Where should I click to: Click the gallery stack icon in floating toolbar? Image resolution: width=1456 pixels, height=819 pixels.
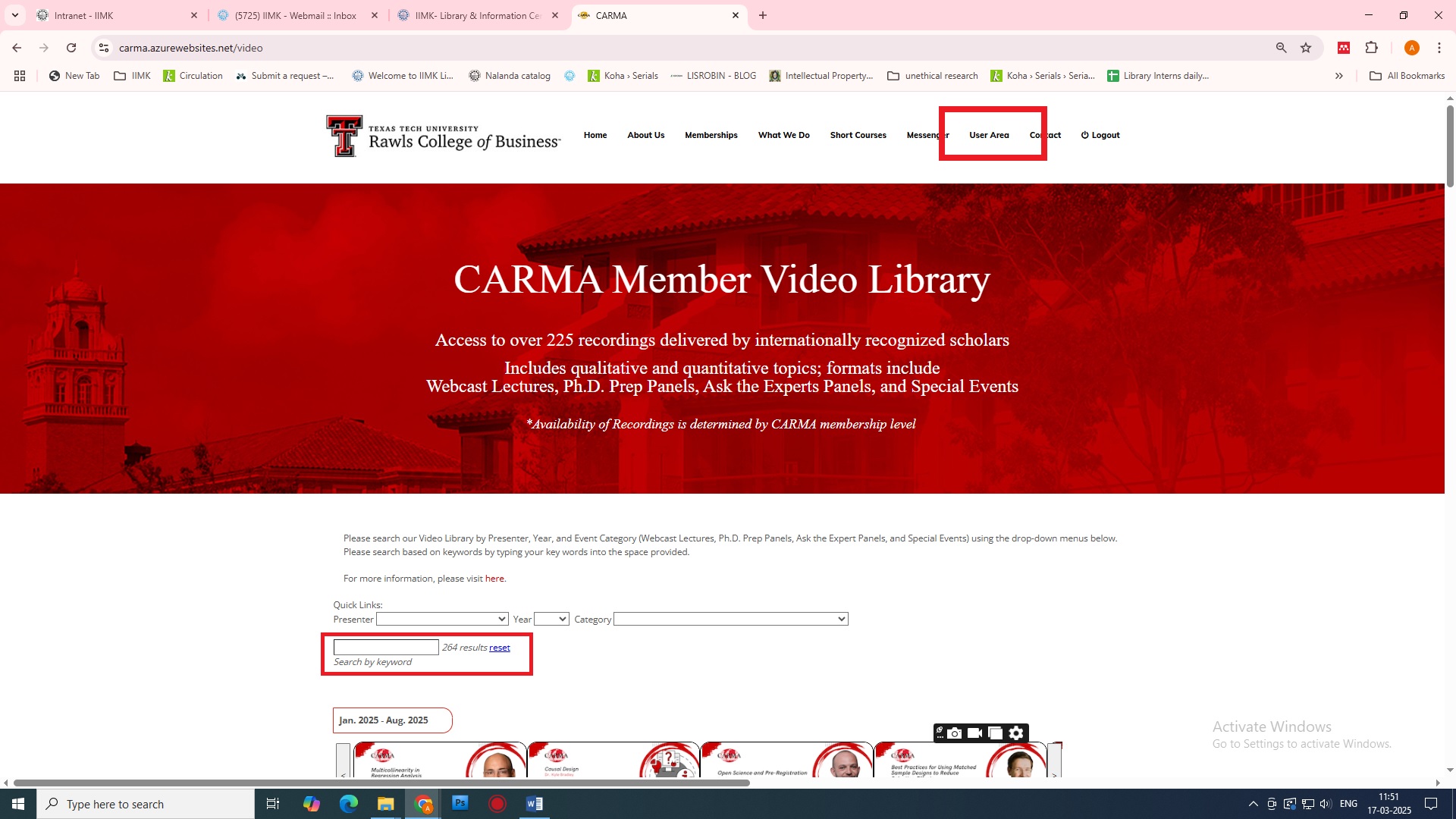pyautogui.click(x=995, y=733)
